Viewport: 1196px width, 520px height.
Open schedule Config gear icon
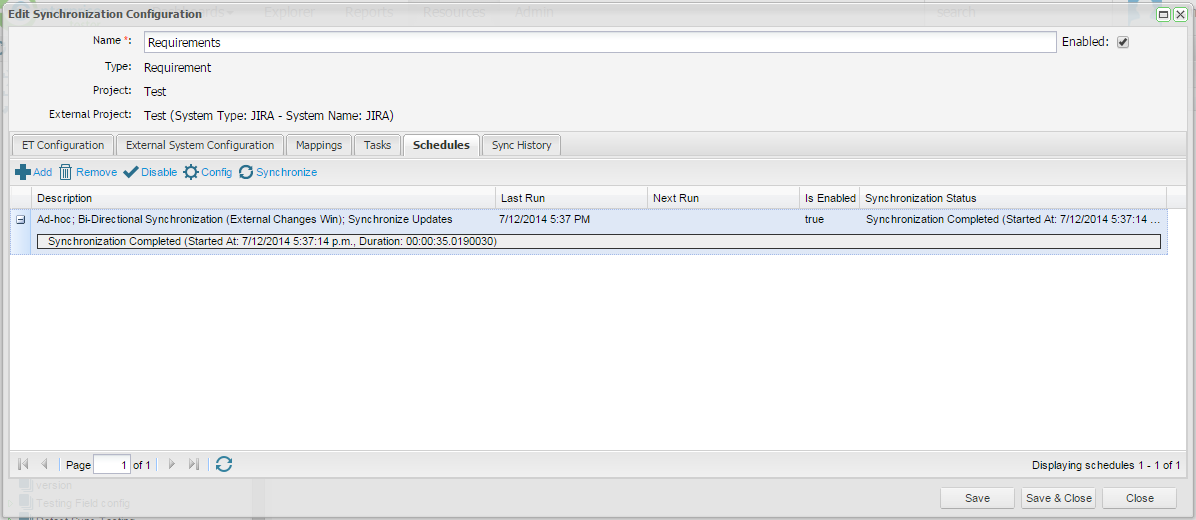pyautogui.click(x=191, y=172)
